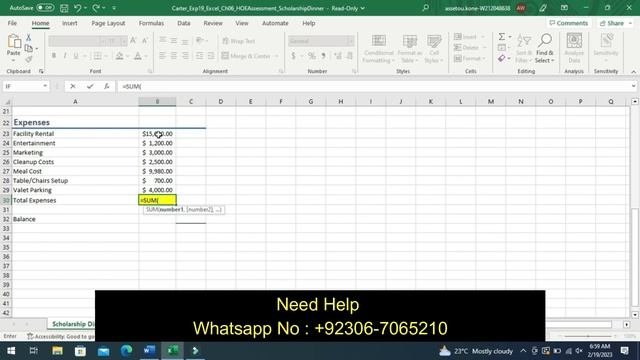Click the Accounting dollar format icon

click(x=293, y=56)
